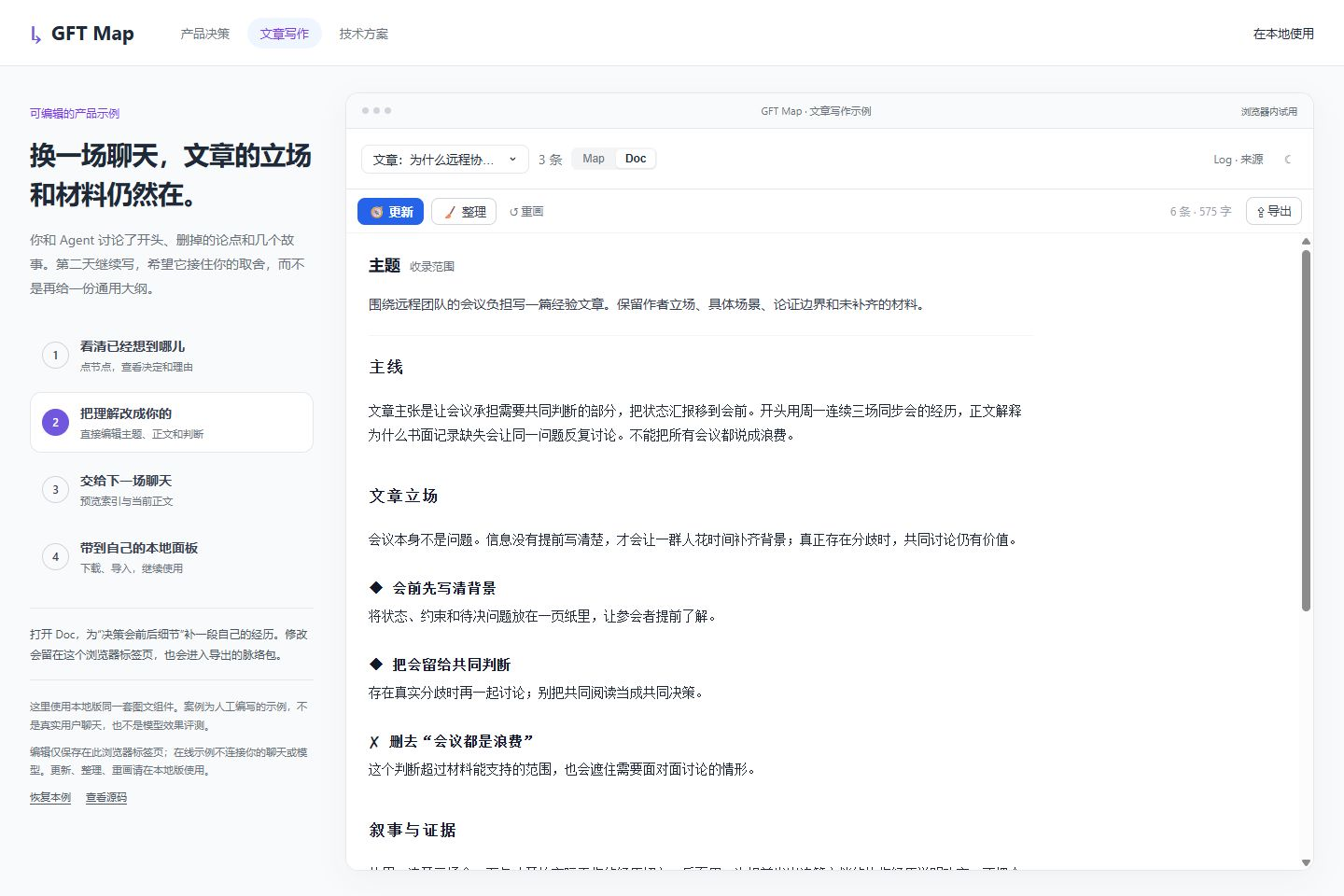Click the 文章立场 section heading
The width and height of the screenshot is (1344, 896).
click(403, 496)
